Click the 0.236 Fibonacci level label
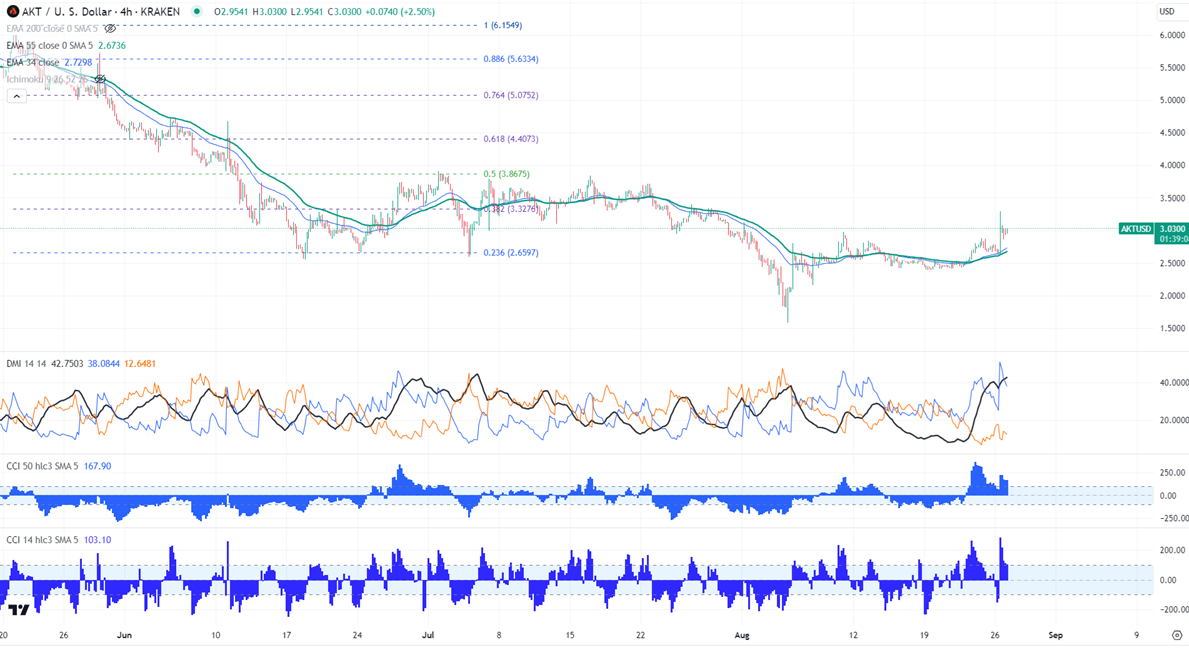 511,253
